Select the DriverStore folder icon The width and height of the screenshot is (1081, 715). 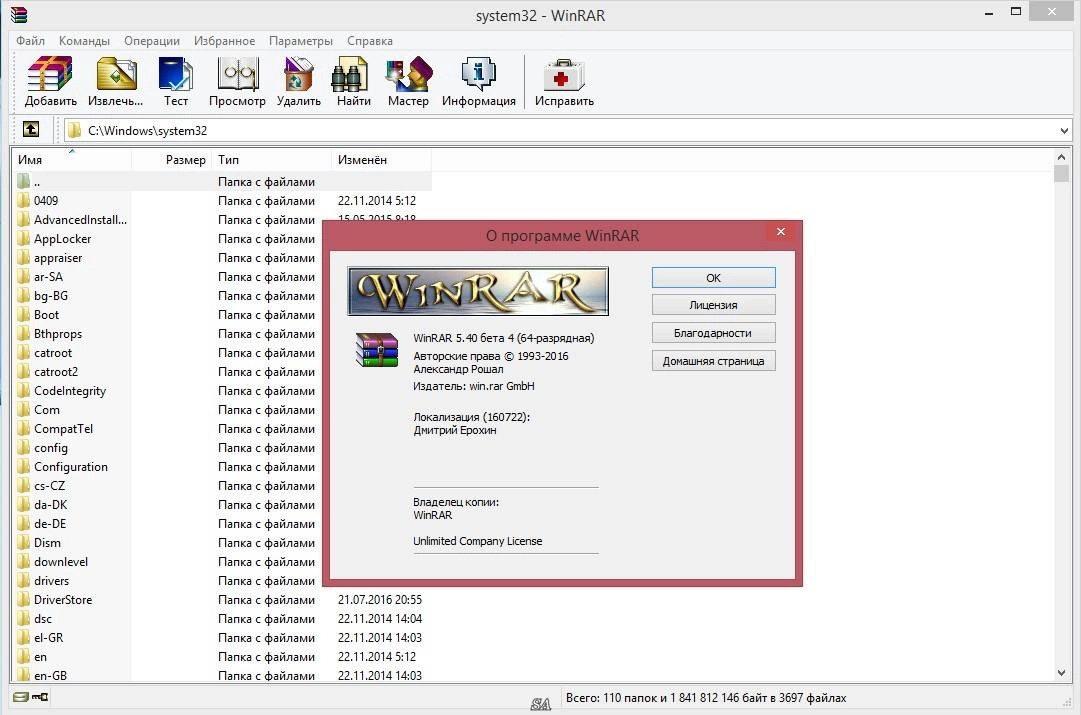(x=24, y=600)
